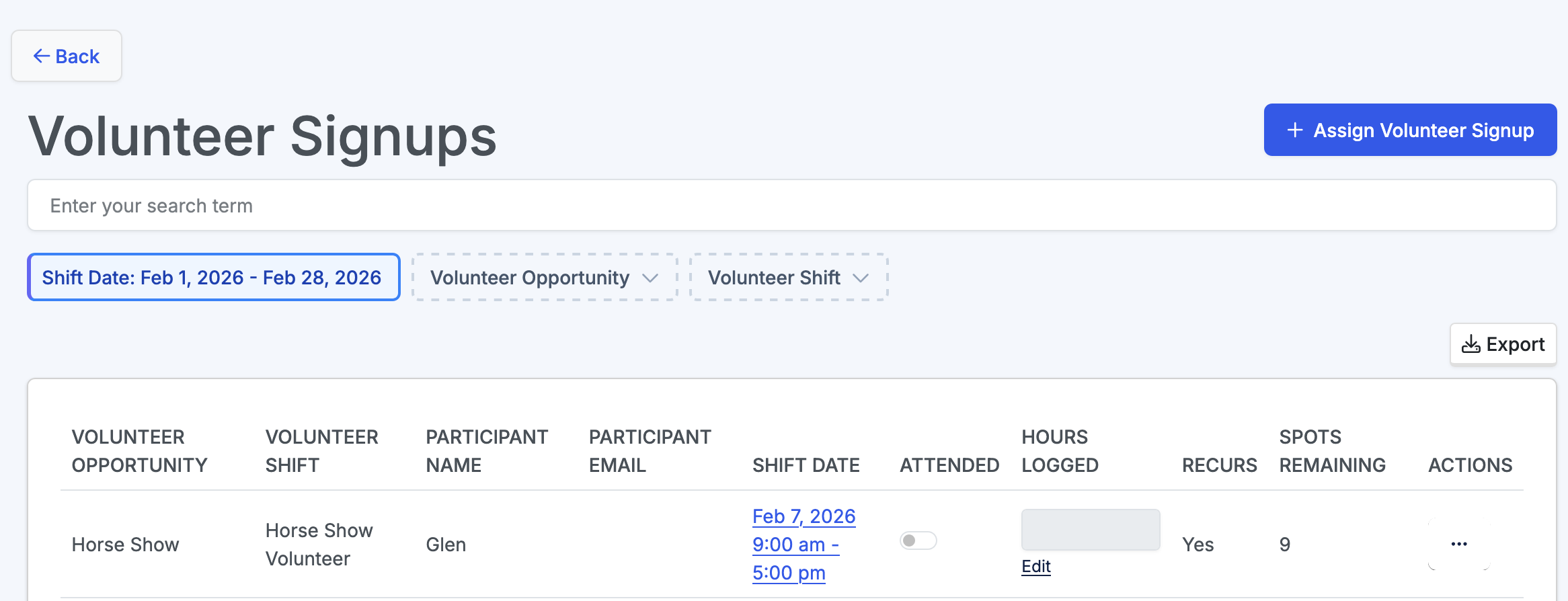Open the Feb 7, 2026 shift date link

803,516
